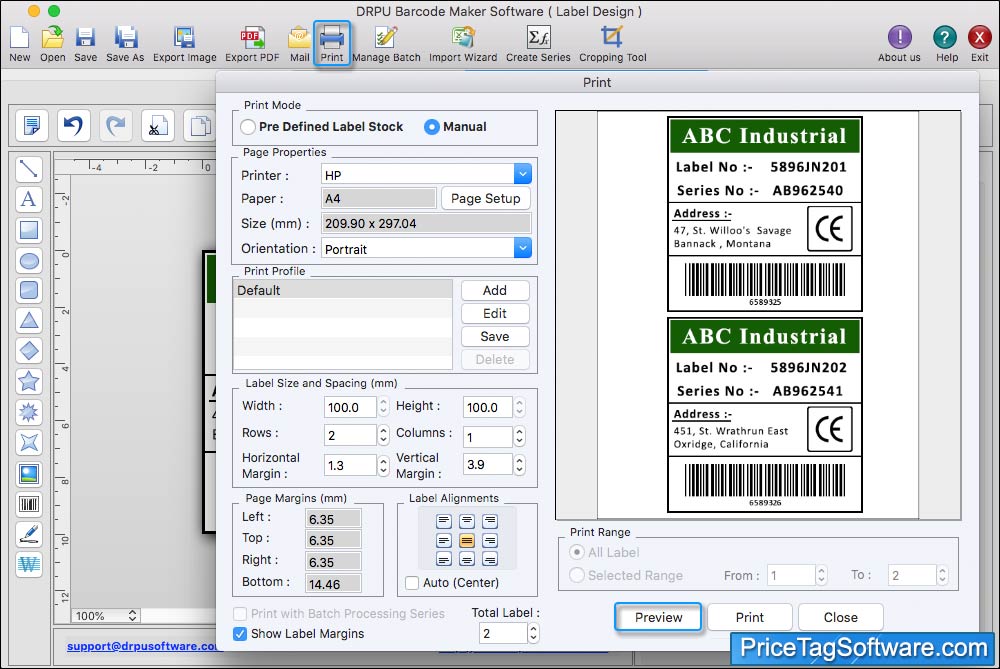Select Pre Defined Label Stock mode
Viewport: 1000px width, 669px height.
[248, 127]
